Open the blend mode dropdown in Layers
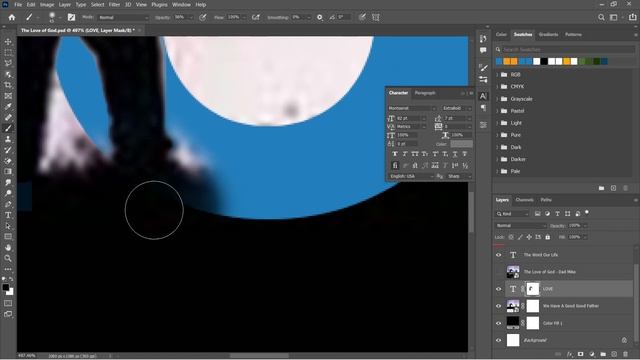 tap(521, 225)
